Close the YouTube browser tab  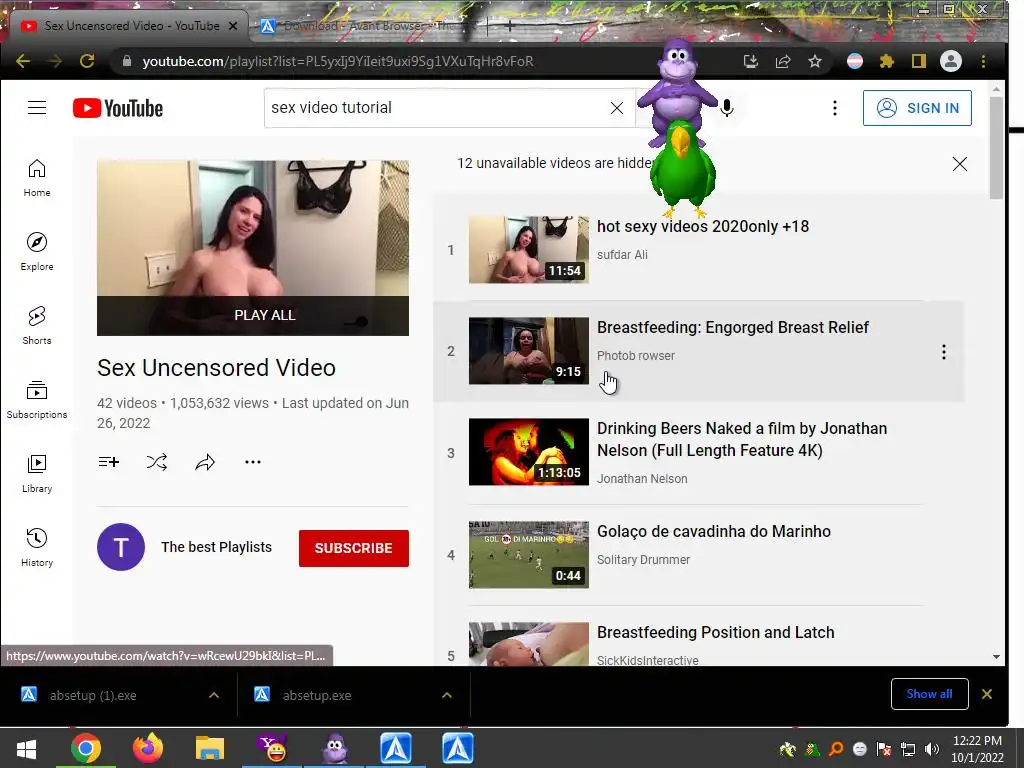point(232,26)
